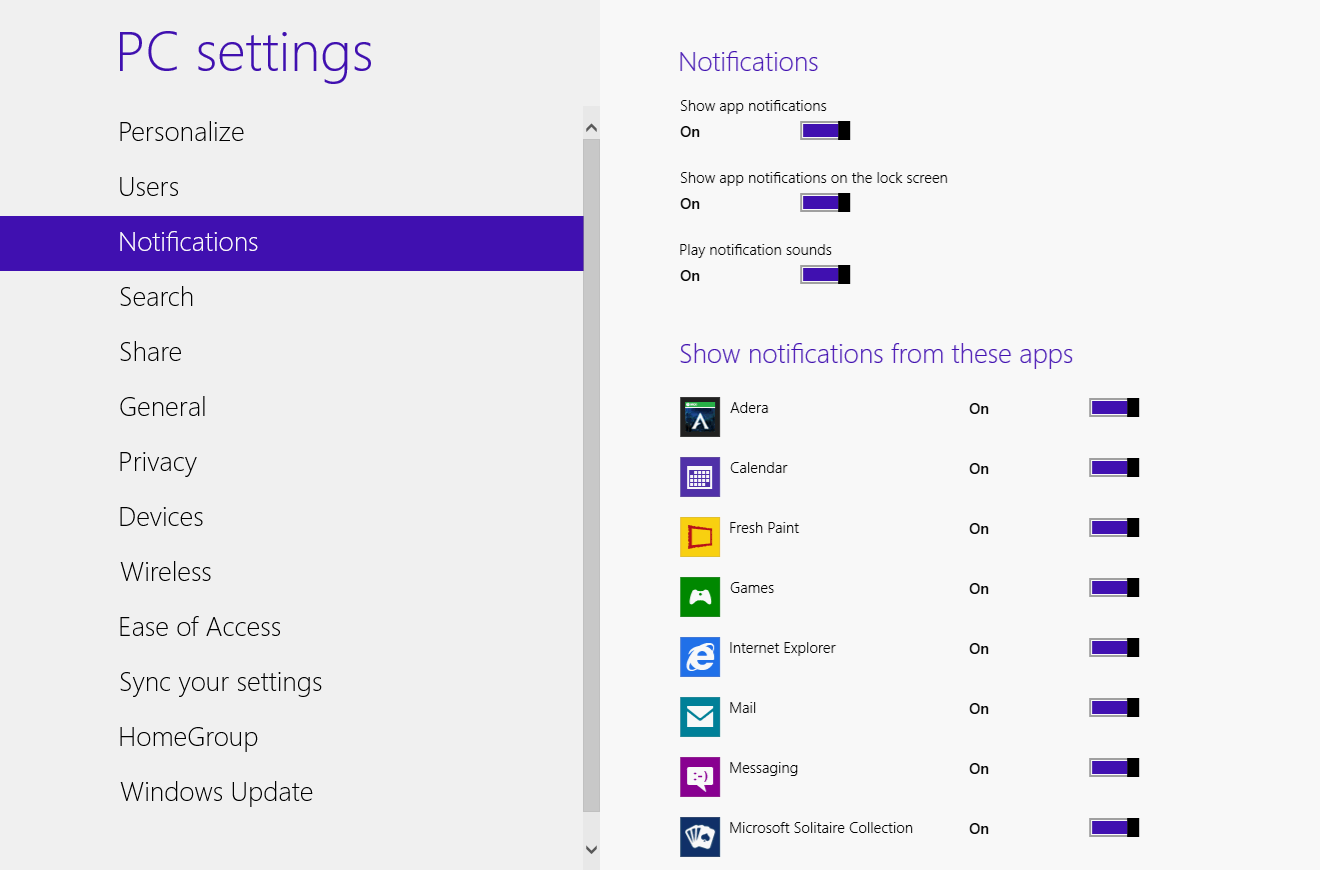Open Windows Update settings
This screenshot has height=870, width=1320.
[291, 792]
